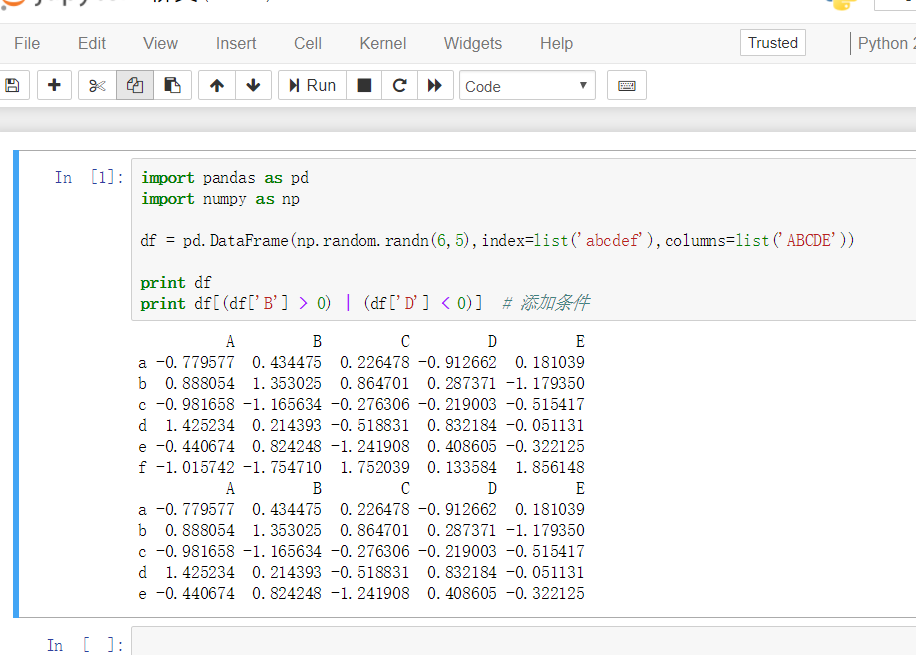This screenshot has height=655, width=916.
Task: Click the Trusted notebook button
Action: tap(773, 43)
